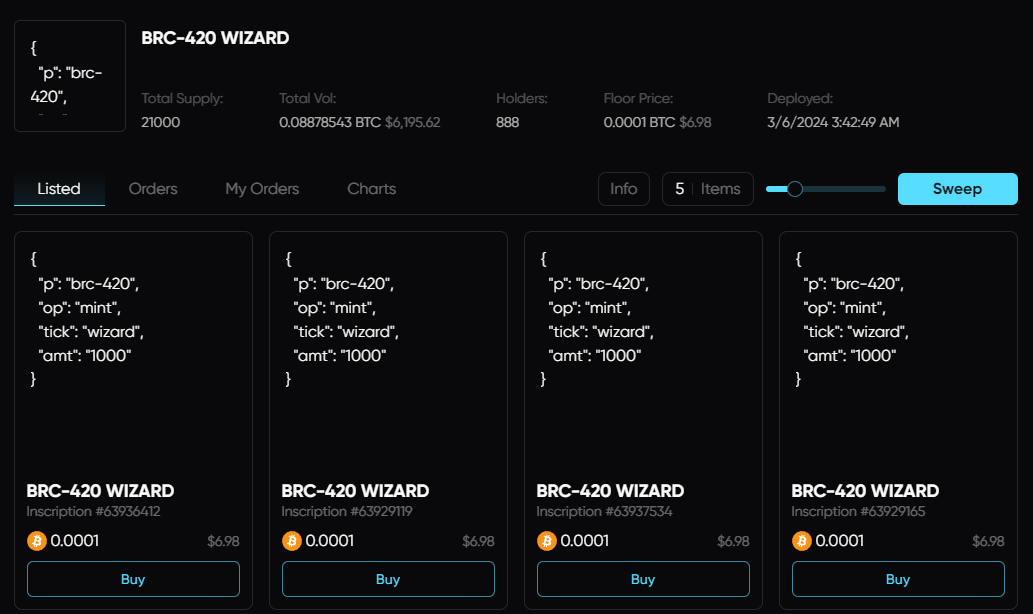Viewport: 1033px width, 614px height.
Task: Select Inscription #63936412 text
Action: (94, 512)
